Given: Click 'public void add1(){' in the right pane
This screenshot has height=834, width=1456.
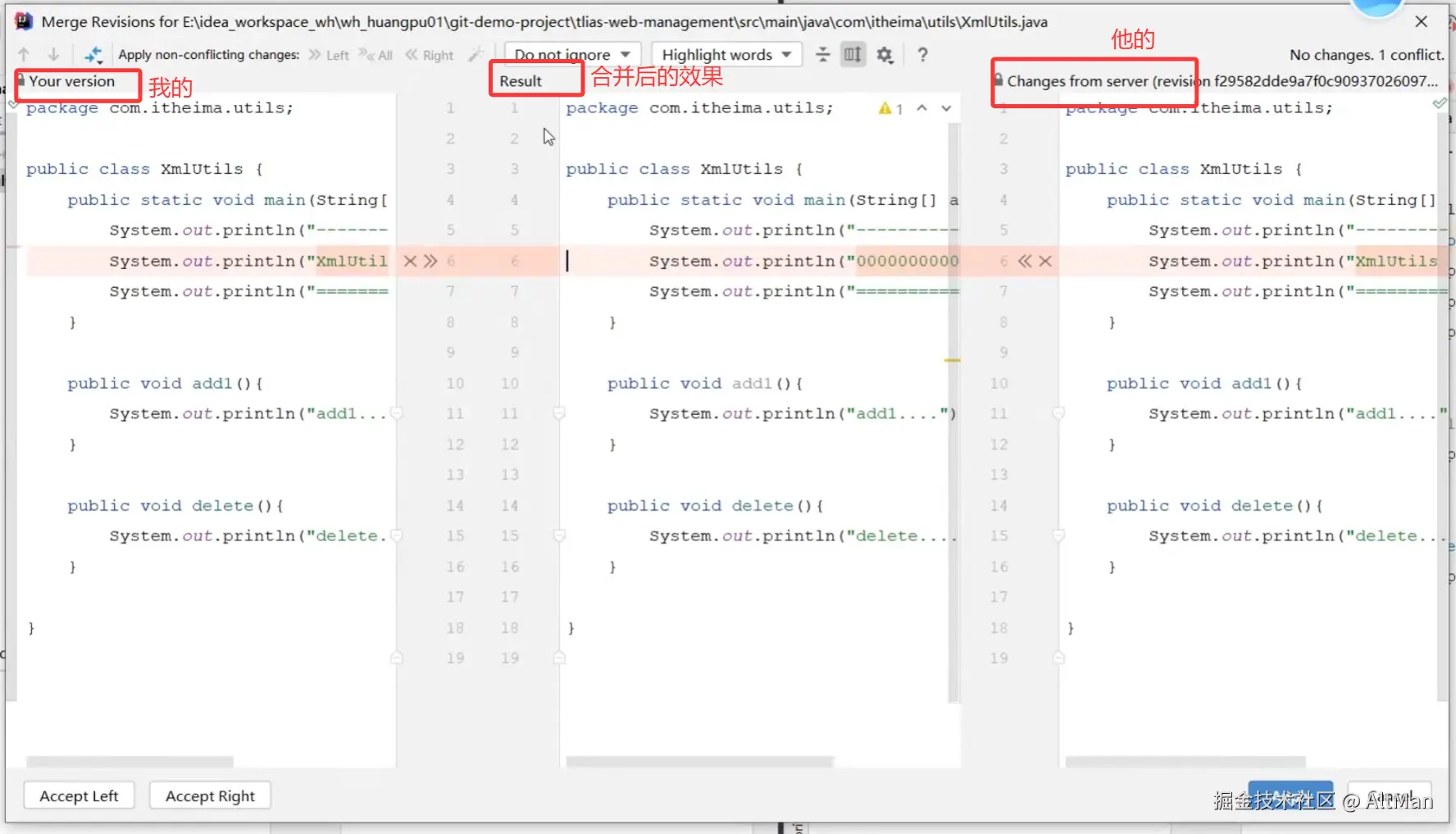Looking at the screenshot, I should point(1204,383).
